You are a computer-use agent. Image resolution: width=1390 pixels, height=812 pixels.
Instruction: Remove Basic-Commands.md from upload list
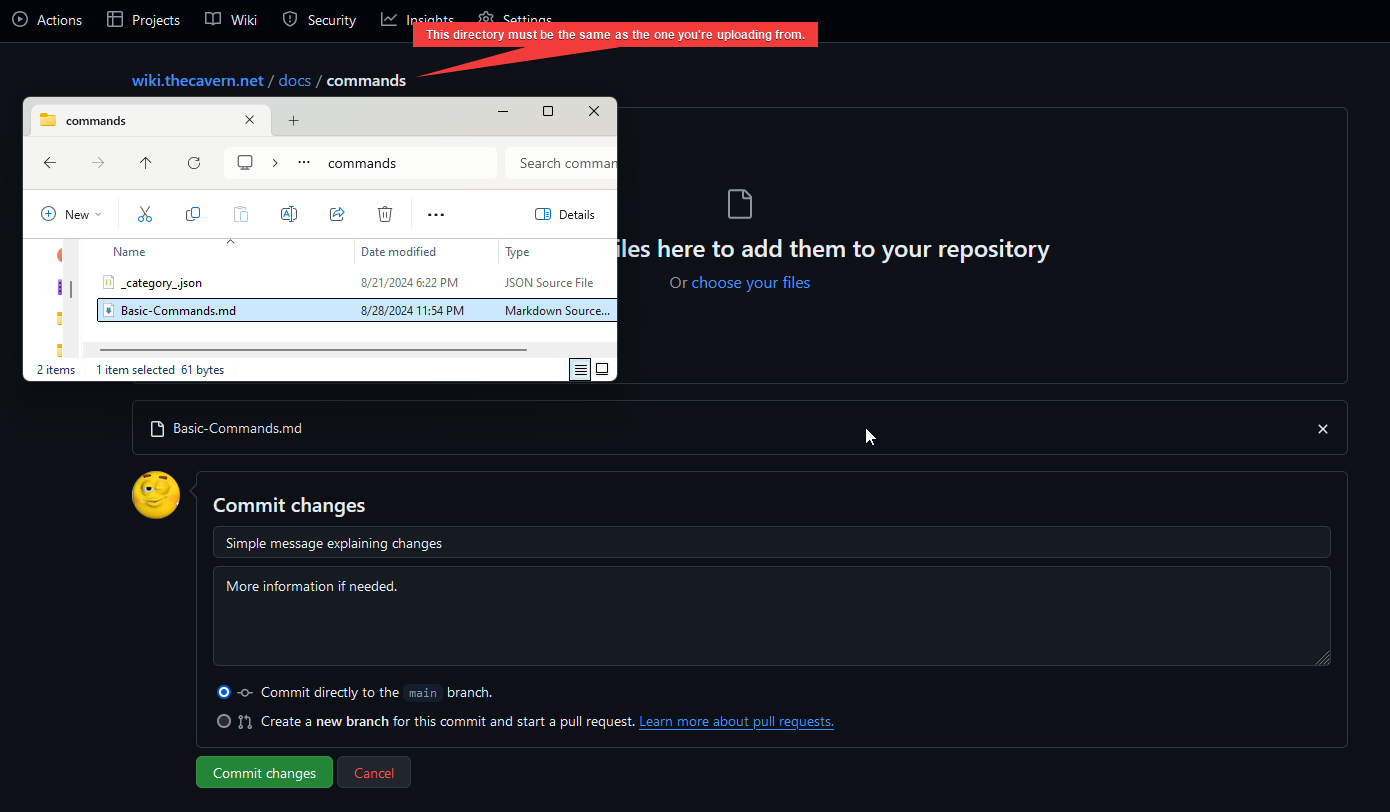[1322, 429]
